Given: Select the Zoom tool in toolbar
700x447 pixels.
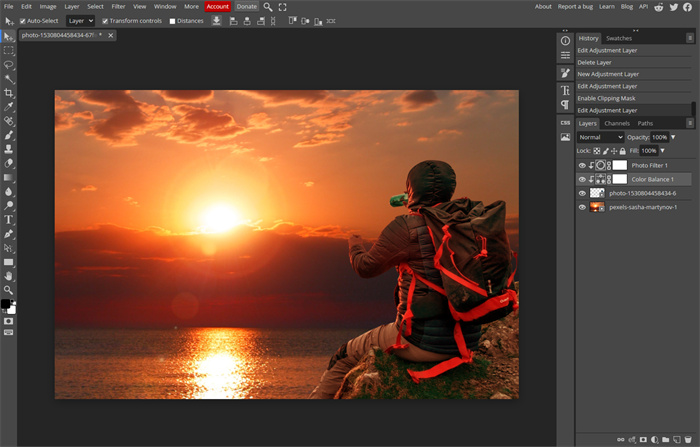Looking at the screenshot, I should 9,290.
